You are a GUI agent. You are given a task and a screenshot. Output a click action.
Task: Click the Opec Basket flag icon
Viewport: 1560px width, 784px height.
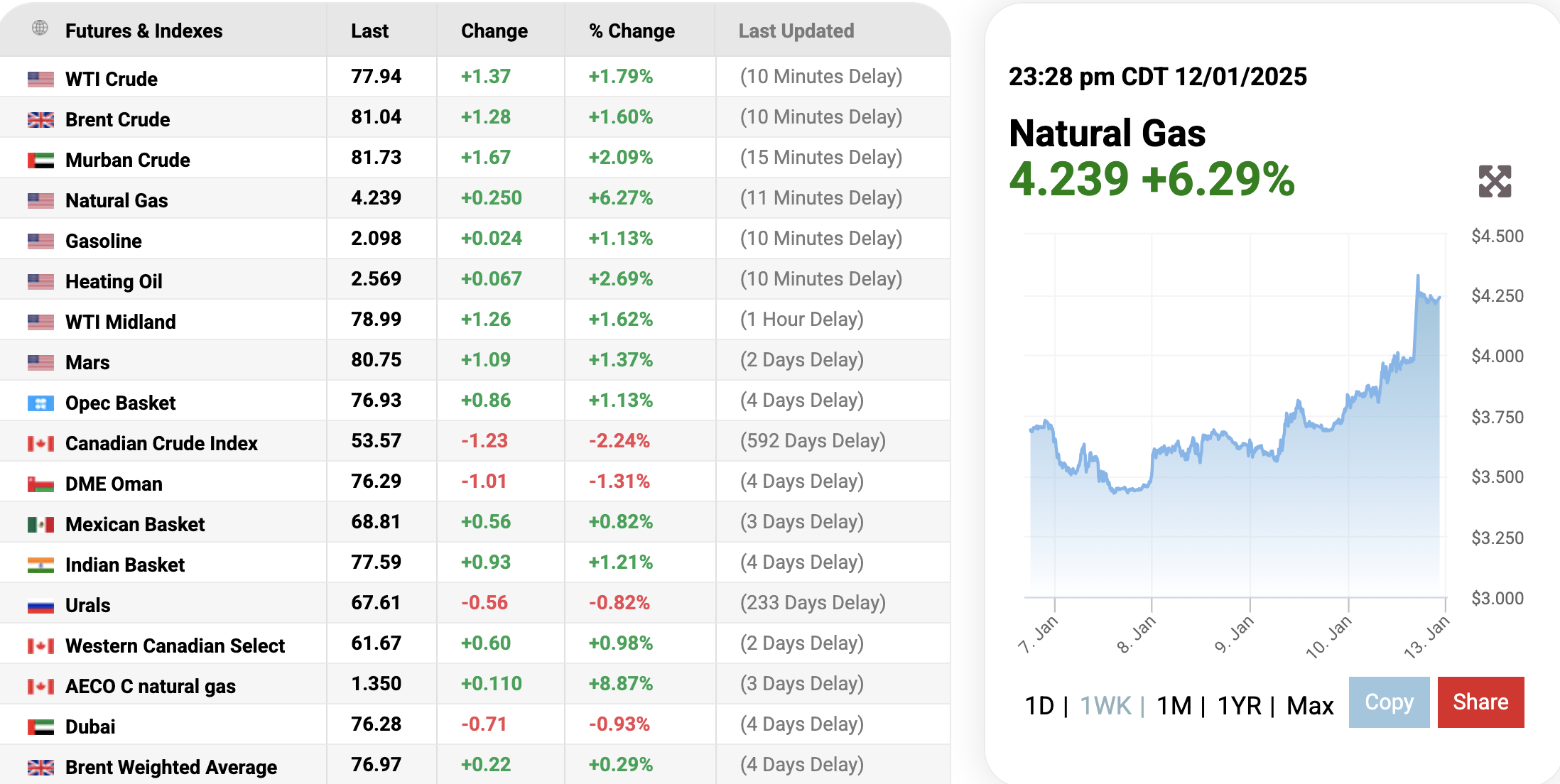click(40, 403)
